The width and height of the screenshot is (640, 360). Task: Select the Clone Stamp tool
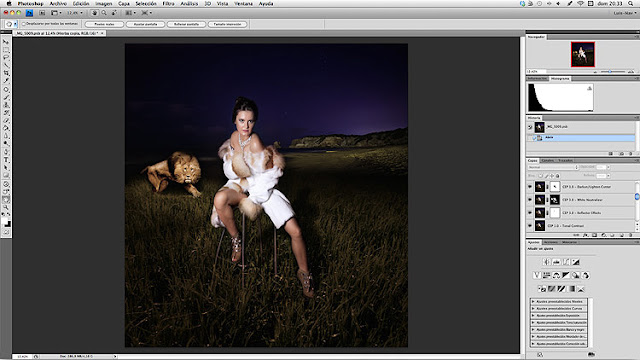(6, 105)
